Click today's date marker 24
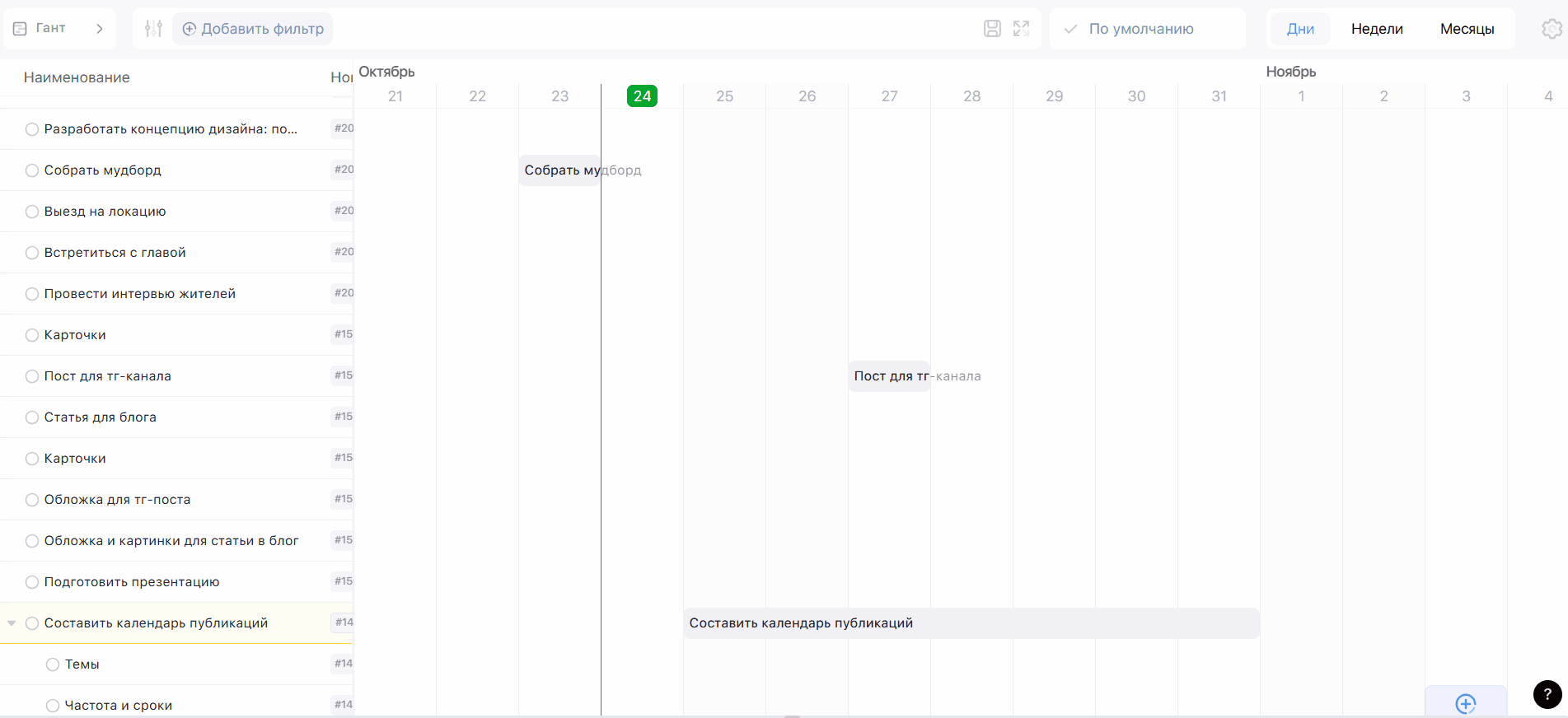 [642, 96]
